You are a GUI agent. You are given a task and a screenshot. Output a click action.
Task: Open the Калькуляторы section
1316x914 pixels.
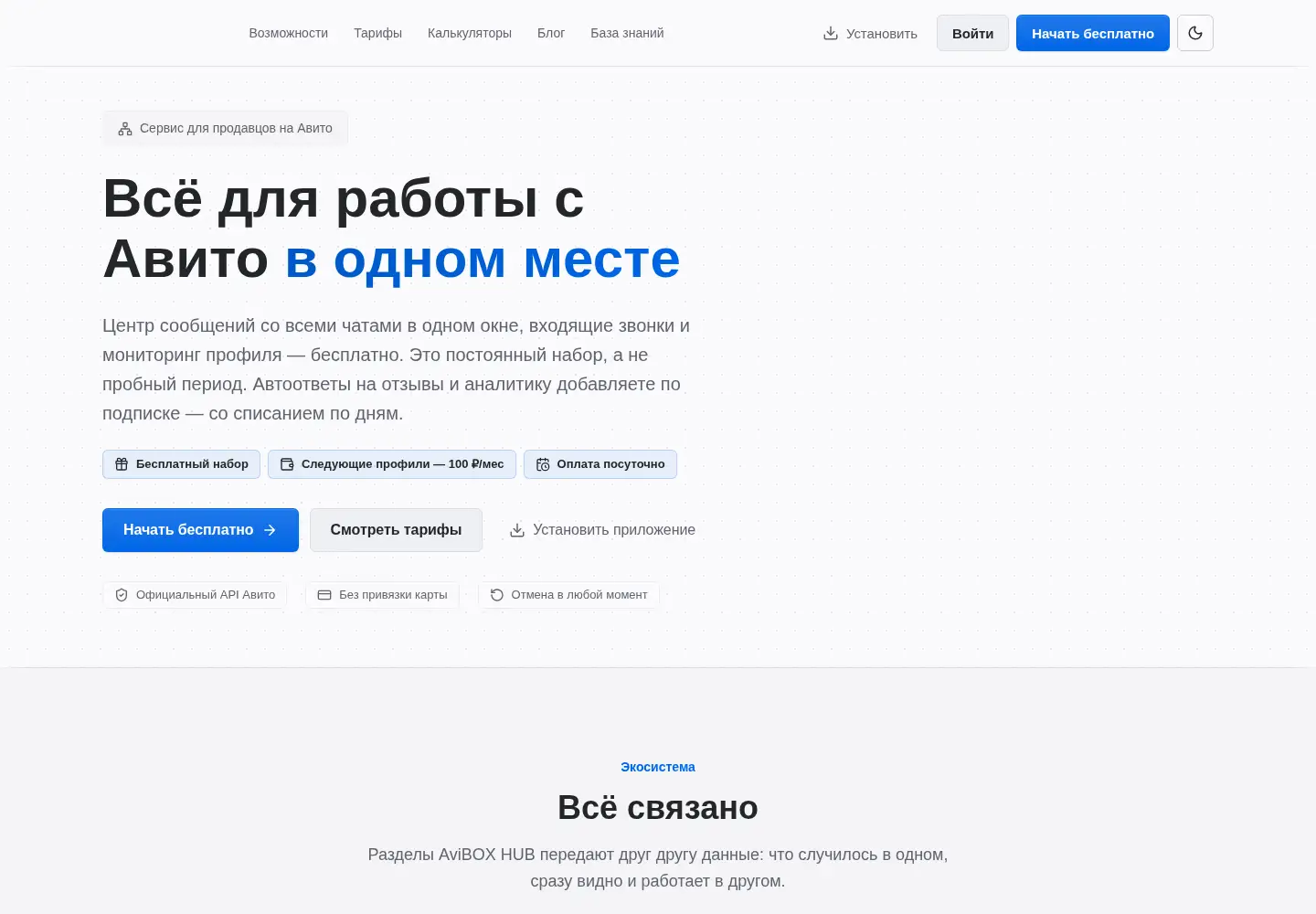470,33
